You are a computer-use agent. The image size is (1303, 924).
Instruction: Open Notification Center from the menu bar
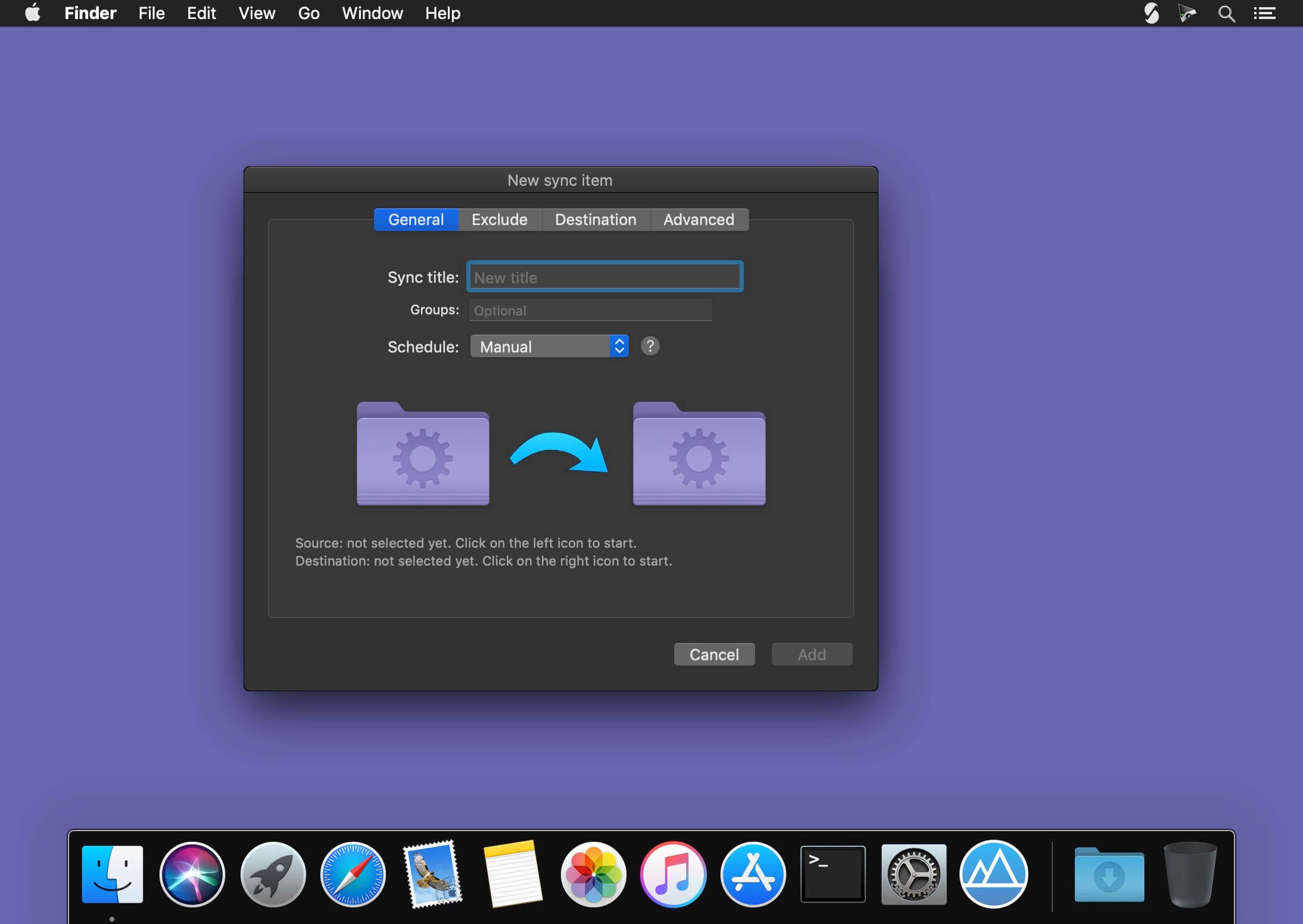1264,13
